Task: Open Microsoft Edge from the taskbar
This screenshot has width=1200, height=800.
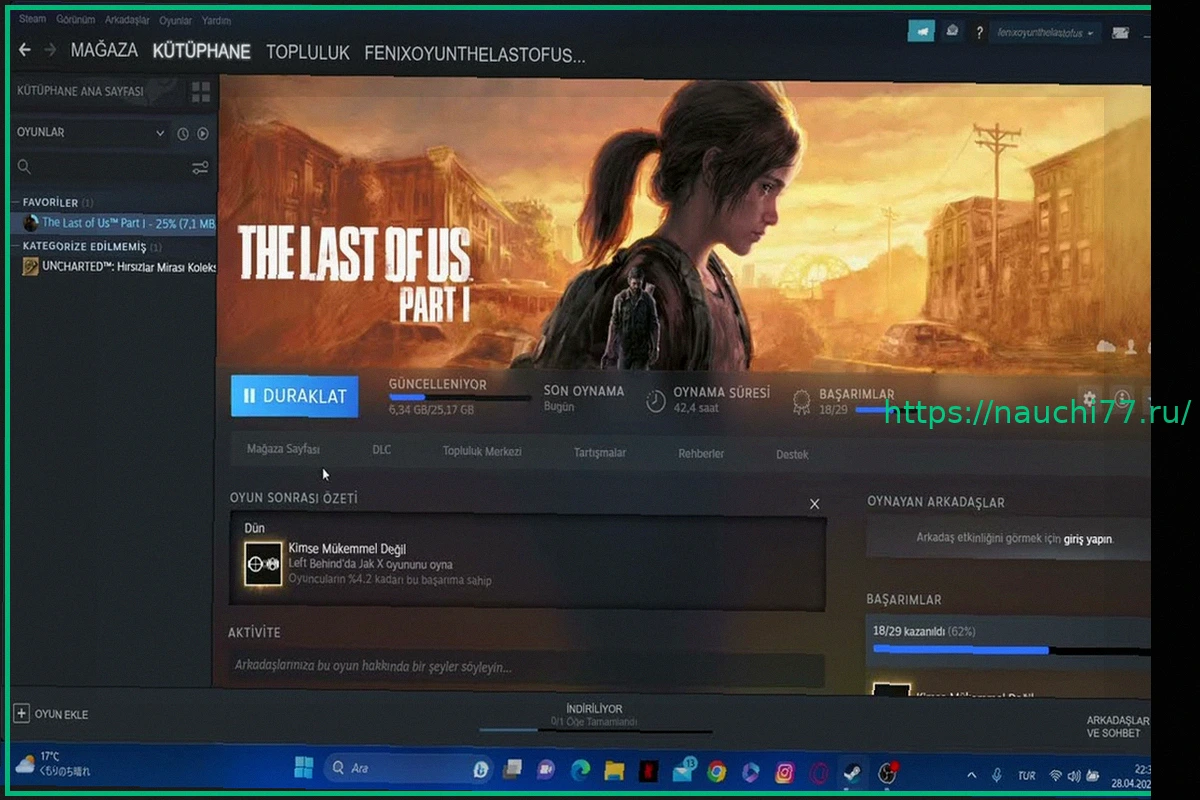Action: click(580, 770)
